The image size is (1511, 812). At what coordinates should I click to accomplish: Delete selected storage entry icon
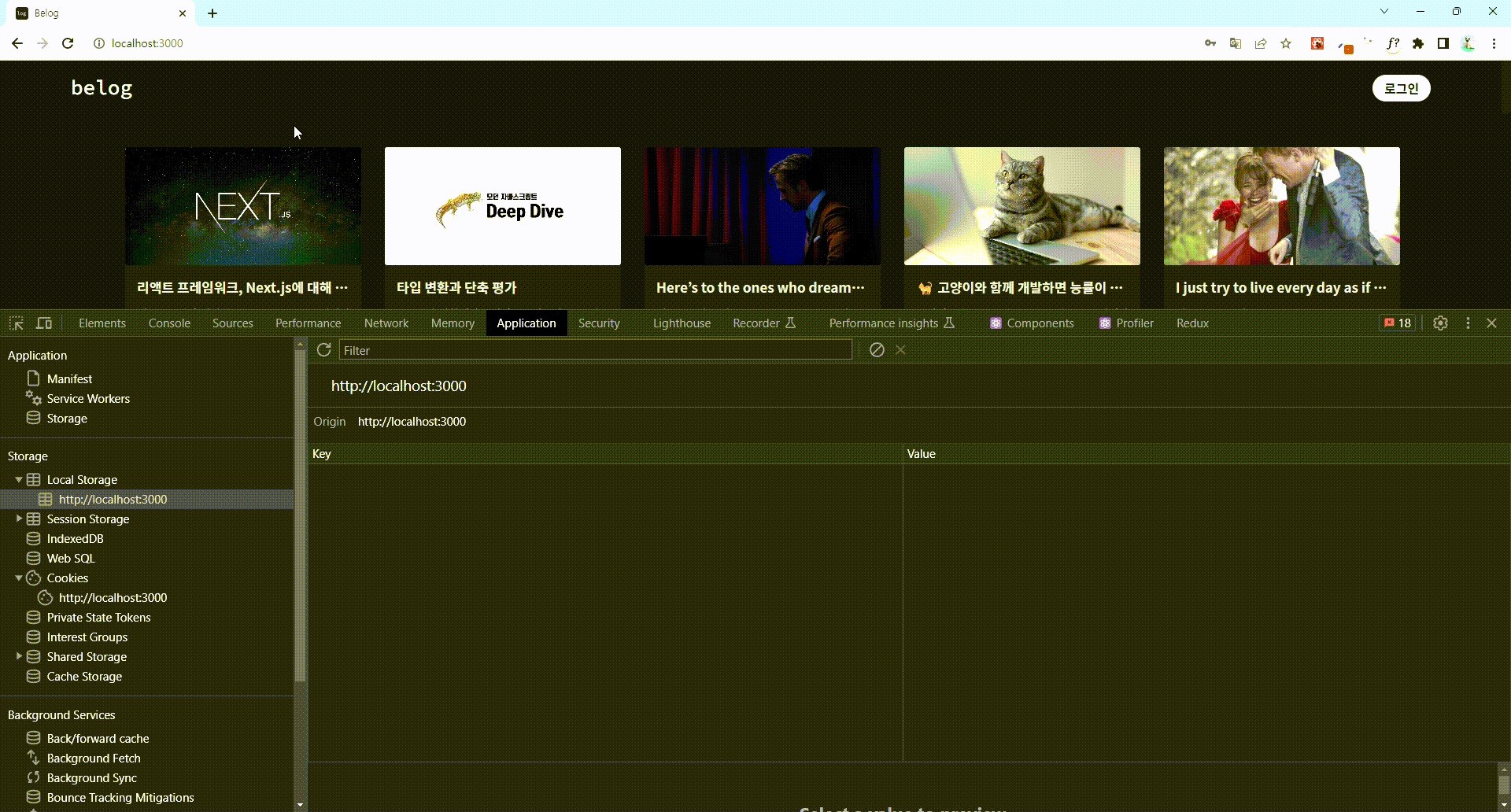[x=901, y=350]
